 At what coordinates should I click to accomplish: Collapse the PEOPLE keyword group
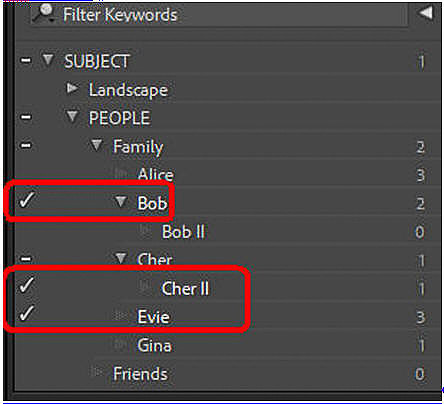tap(72, 117)
